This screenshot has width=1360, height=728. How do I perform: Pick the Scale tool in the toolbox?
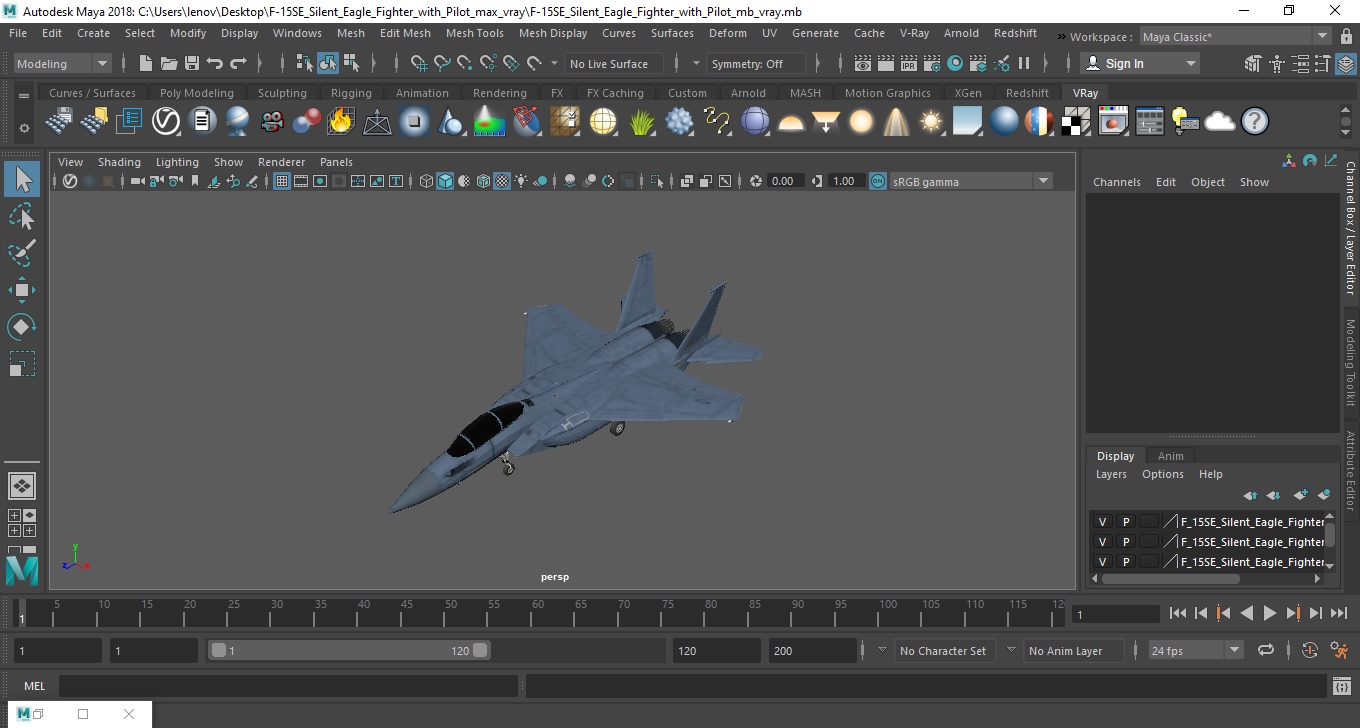[21, 363]
